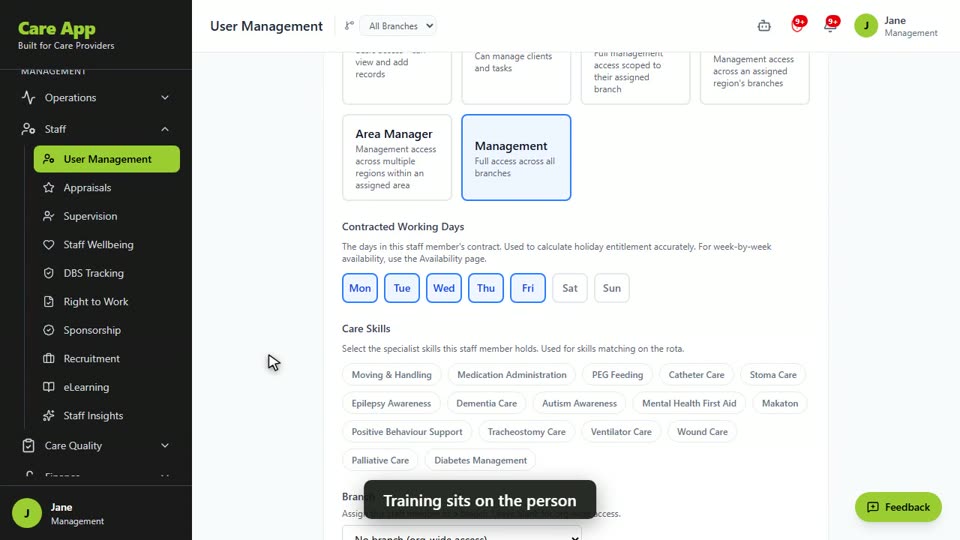960x540 pixels.
Task: Click the DBS Tracking shield icon
Action: tap(48, 273)
